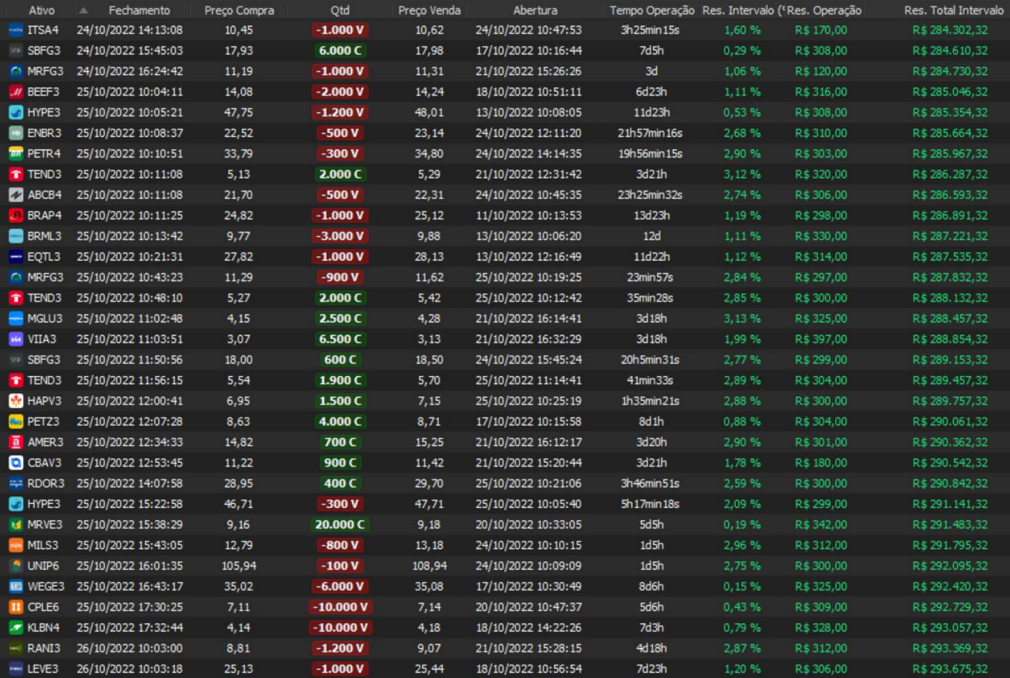Sort table by Ativo column header

coord(42,10)
